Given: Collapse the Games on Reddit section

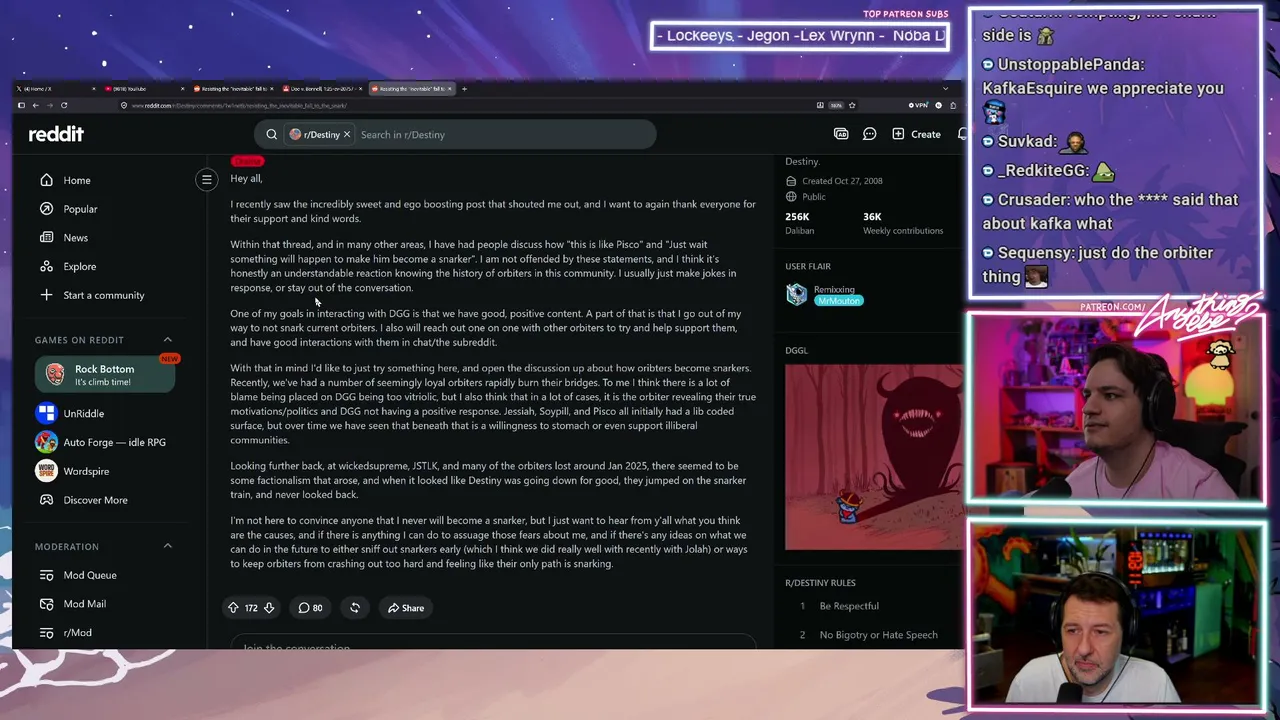Looking at the screenshot, I should [x=167, y=340].
